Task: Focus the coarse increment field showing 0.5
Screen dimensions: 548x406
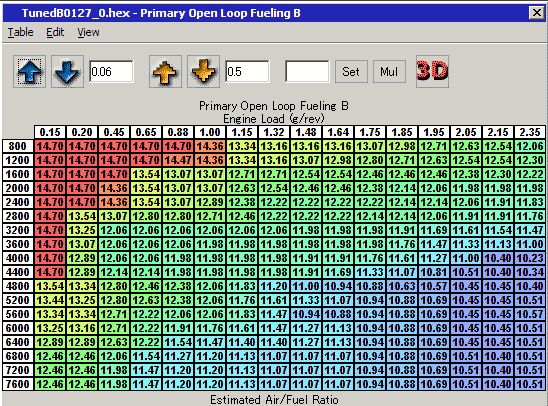Action: 247,72
